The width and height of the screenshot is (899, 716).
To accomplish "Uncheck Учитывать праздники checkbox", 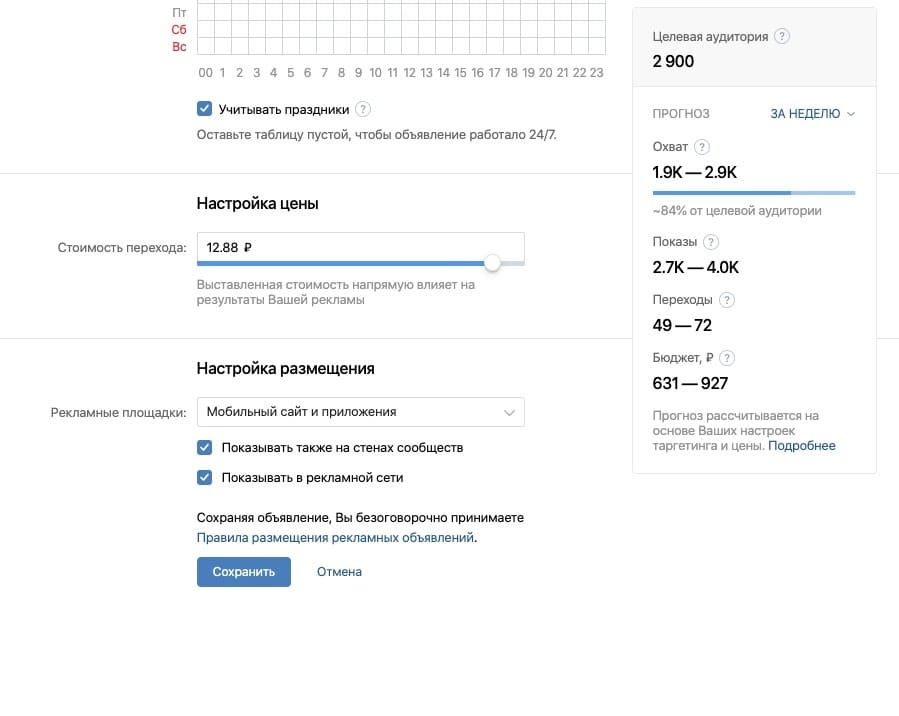I will point(205,109).
